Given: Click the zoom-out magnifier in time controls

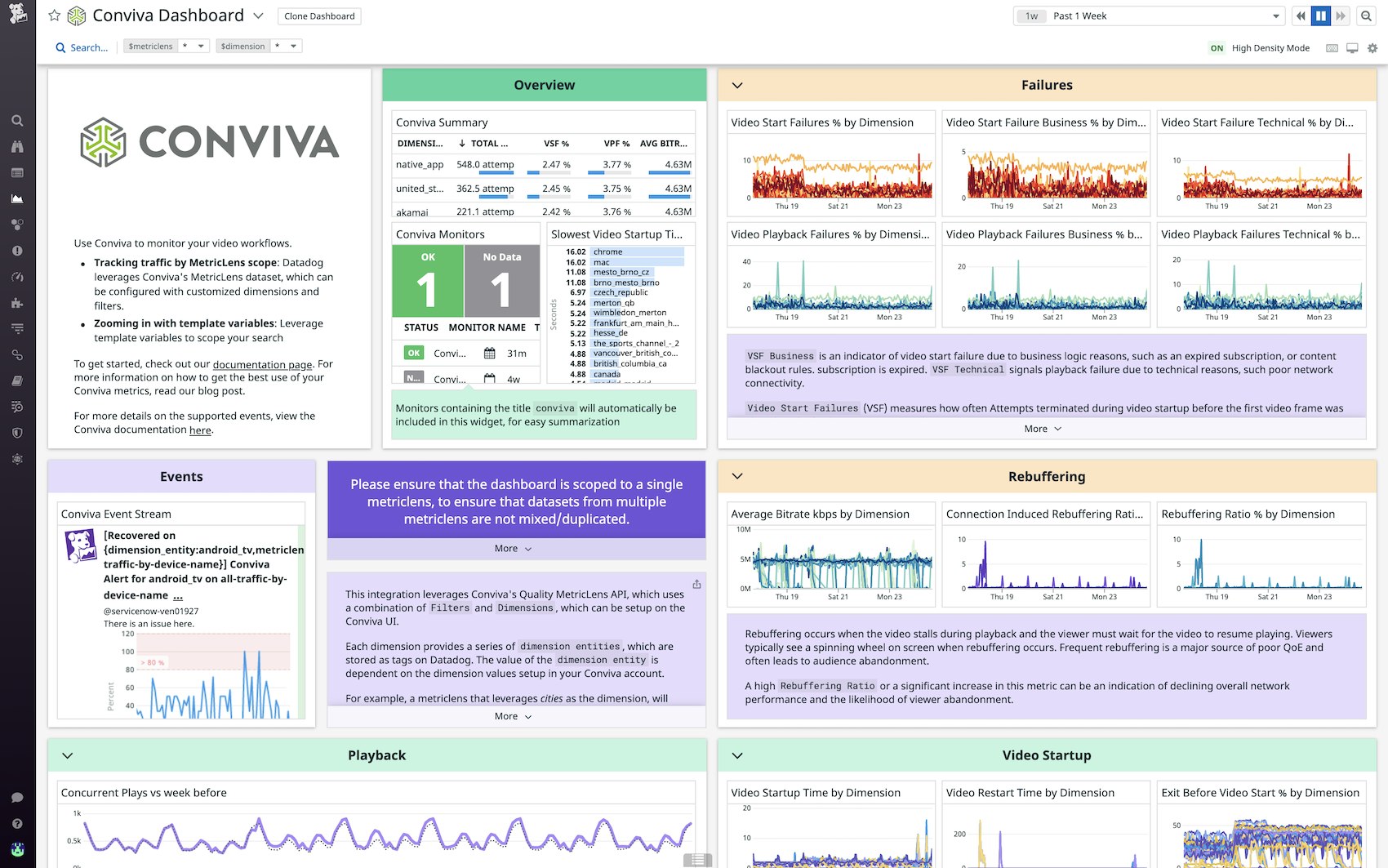Looking at the screenshot, I should 1366,16.
